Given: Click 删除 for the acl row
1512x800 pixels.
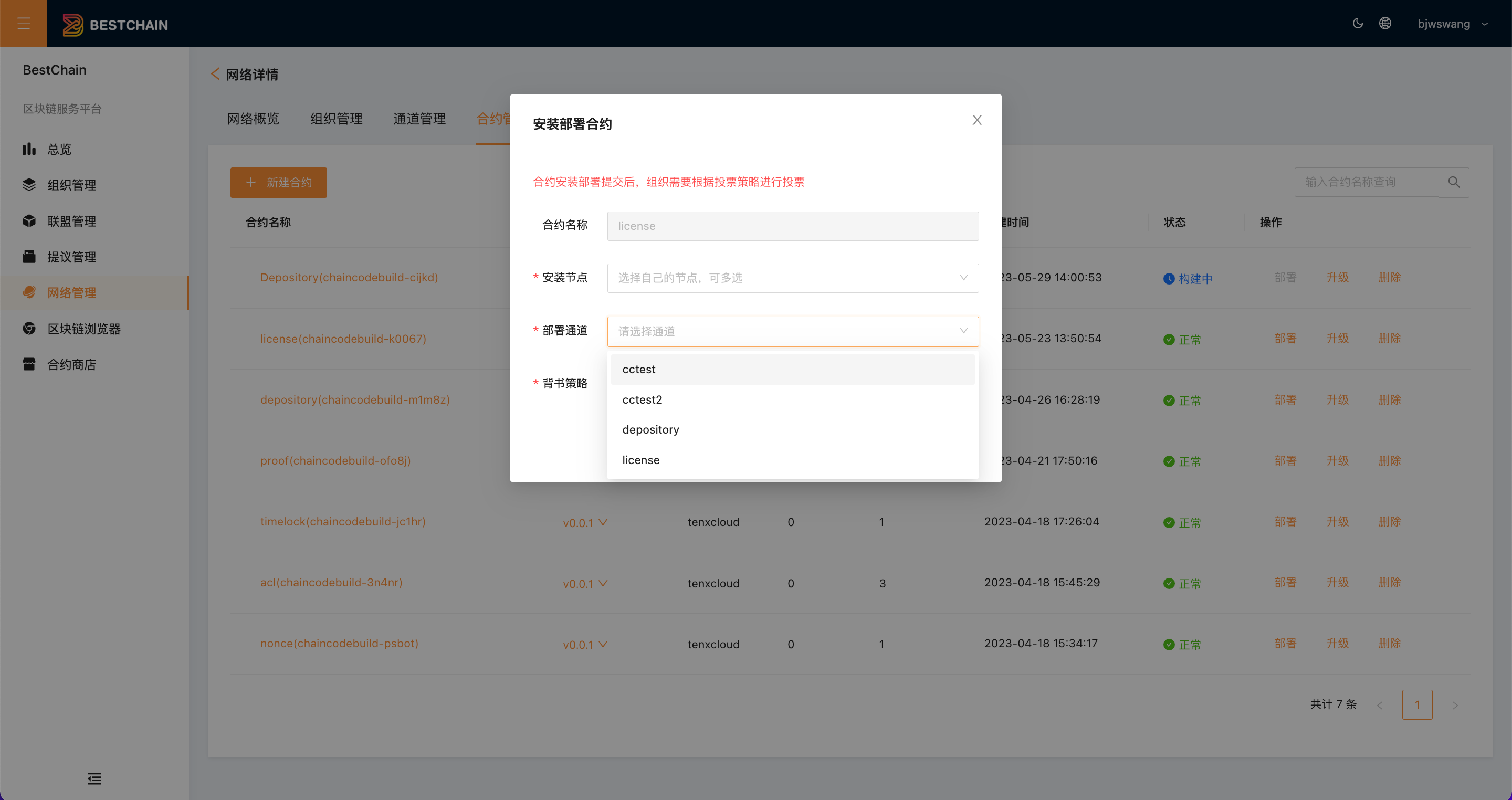Looking at the screenshot, I should click(x=1389, y=583).
